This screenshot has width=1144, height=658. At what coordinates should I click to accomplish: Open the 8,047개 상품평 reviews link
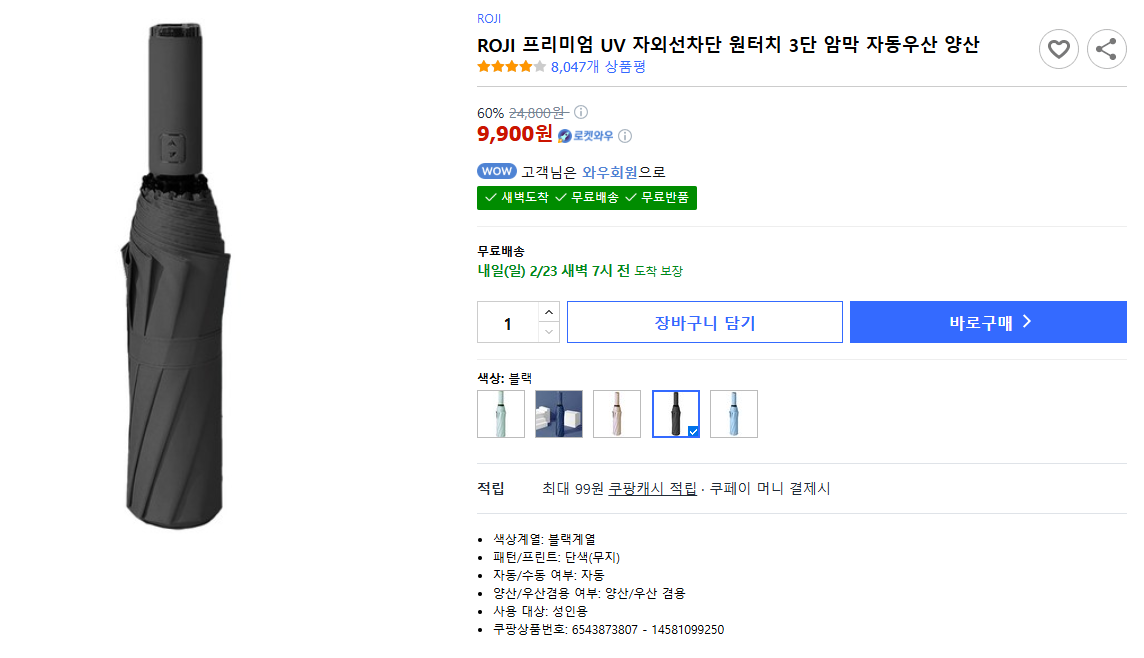coord(598,67)
